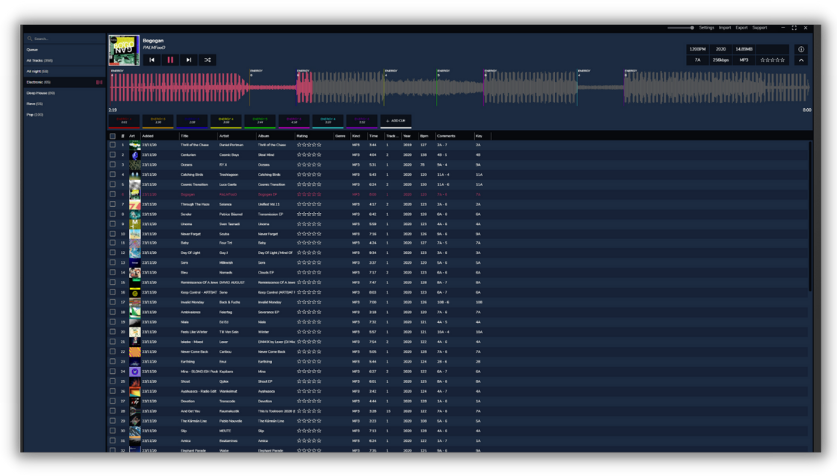Open the Import menu
The height and width of the screenshot is (476, 837).
tap(725, 28)
